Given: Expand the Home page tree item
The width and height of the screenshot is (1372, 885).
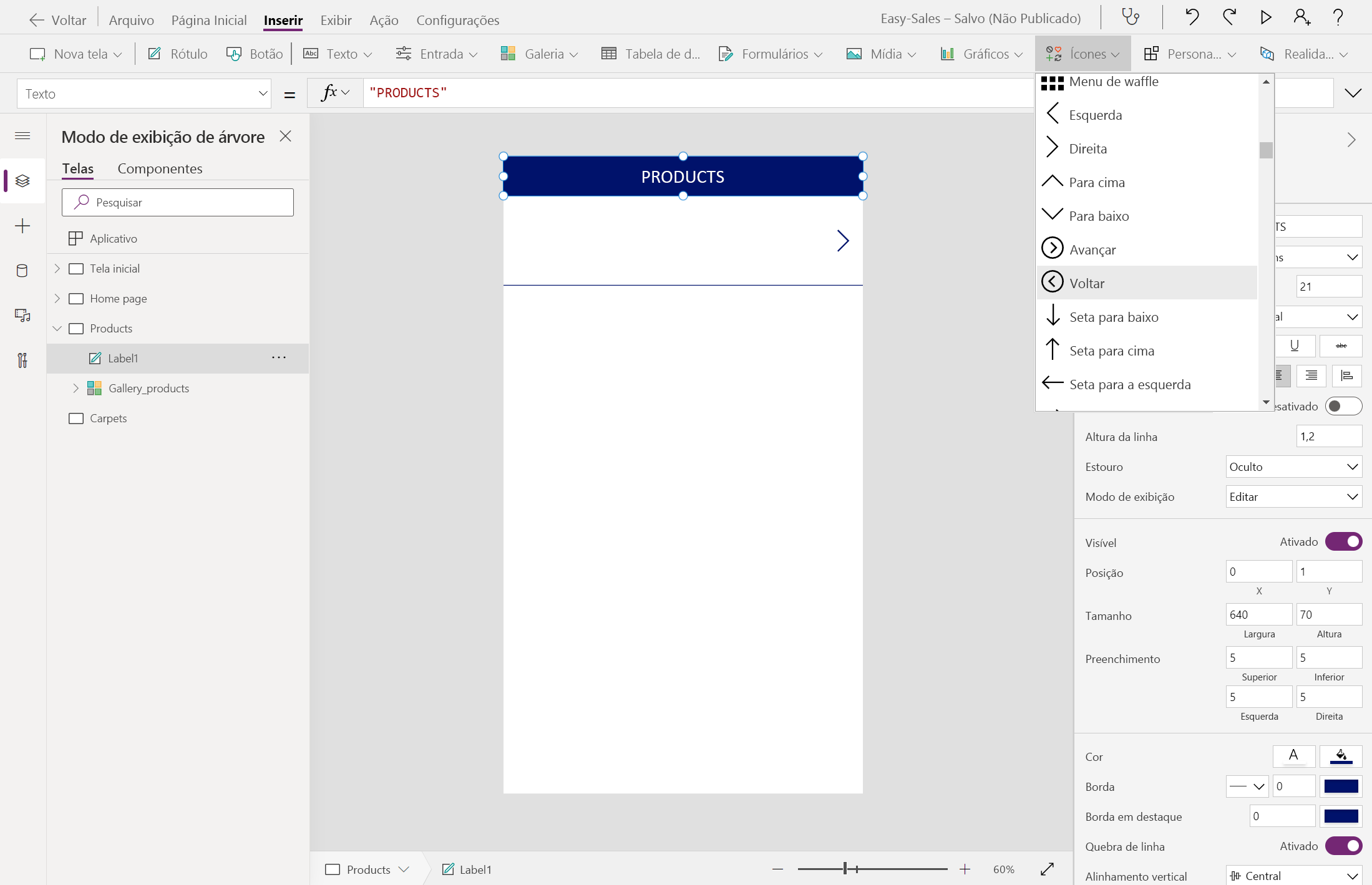Looking at the screenshot, I should 57,298.
